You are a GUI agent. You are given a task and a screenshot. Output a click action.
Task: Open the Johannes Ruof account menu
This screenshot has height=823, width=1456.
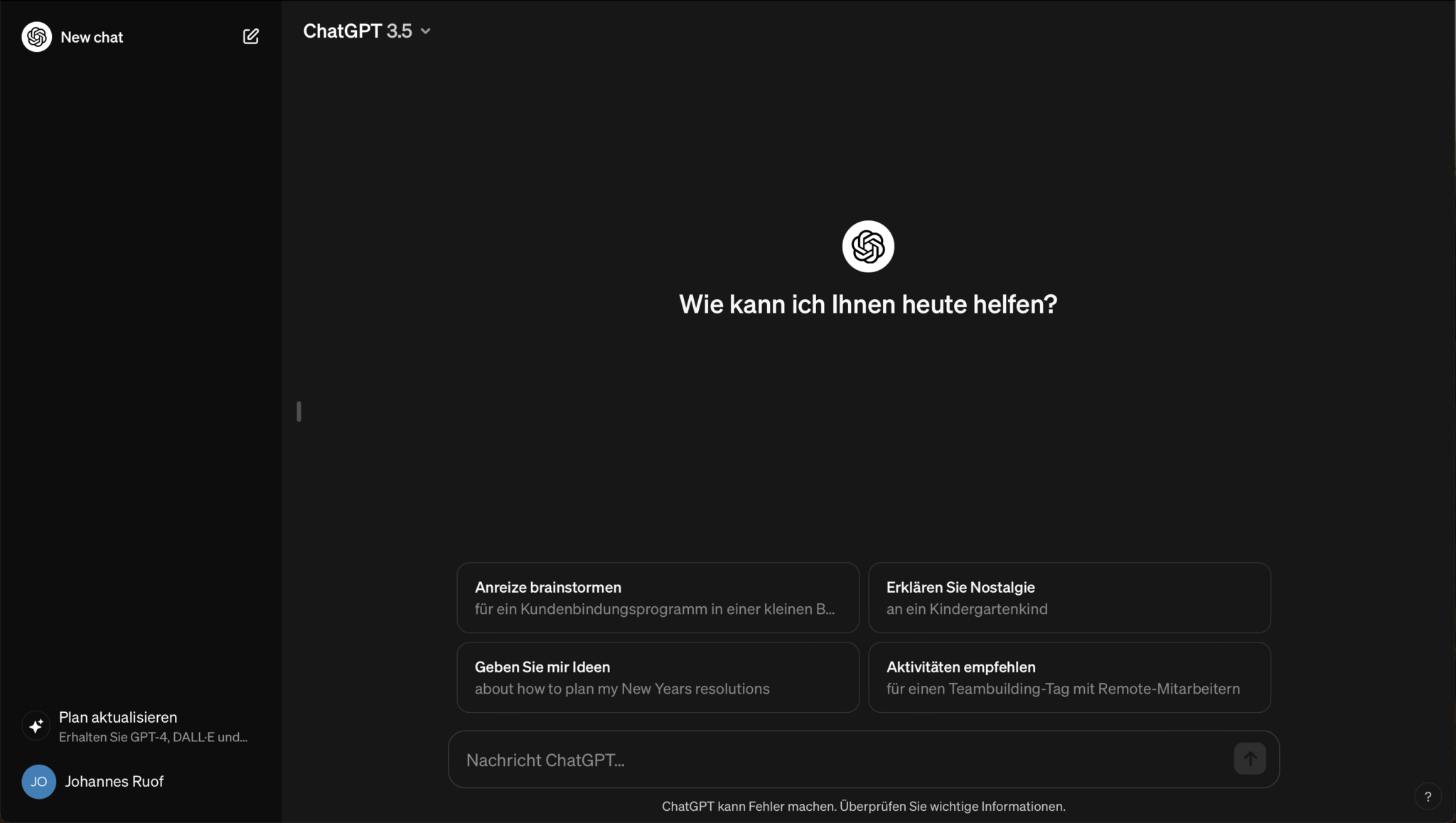click(115, 782)
